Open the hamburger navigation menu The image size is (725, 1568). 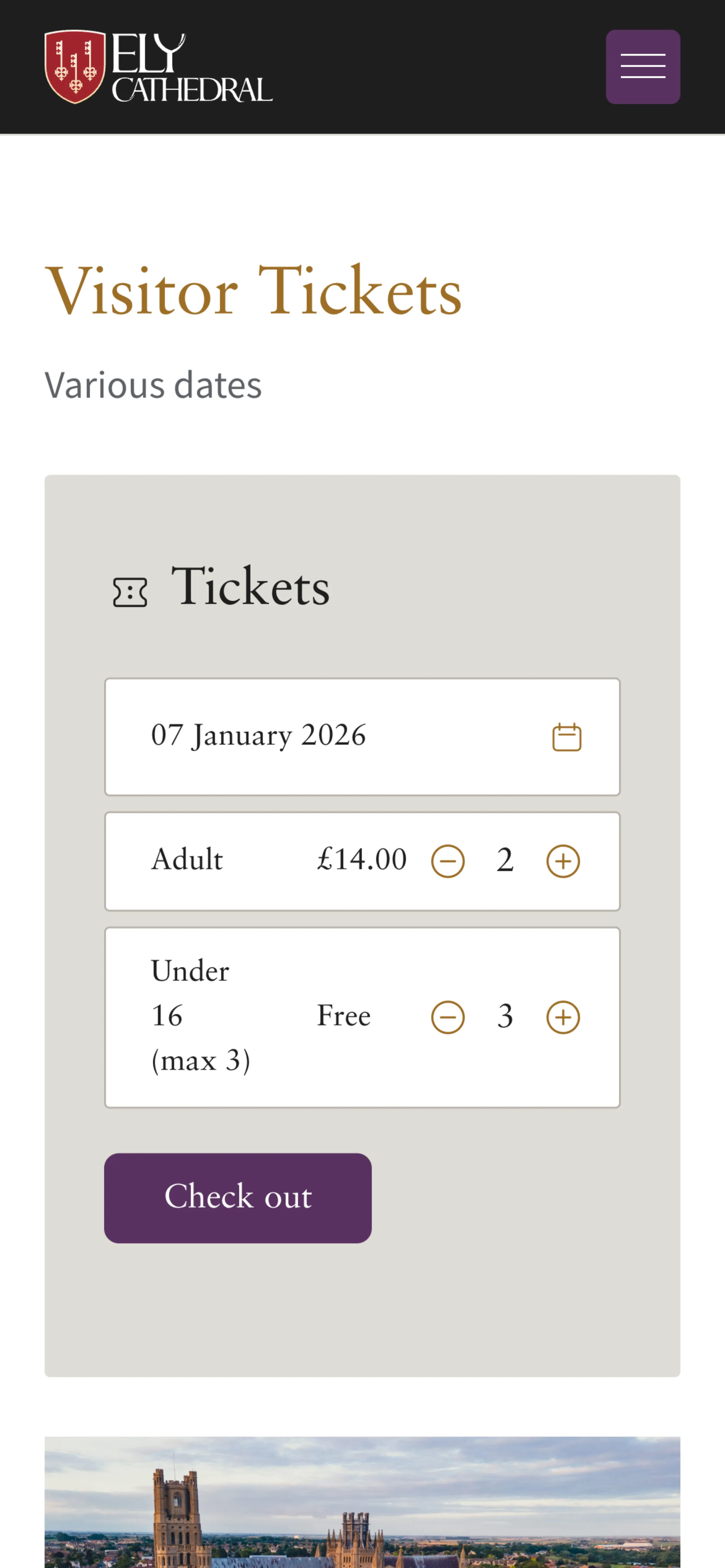(x=642, y=66)
